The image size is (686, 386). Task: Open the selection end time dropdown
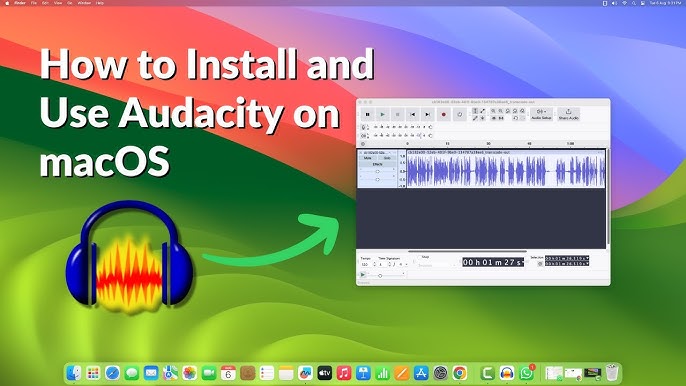(x=587, y=263)
